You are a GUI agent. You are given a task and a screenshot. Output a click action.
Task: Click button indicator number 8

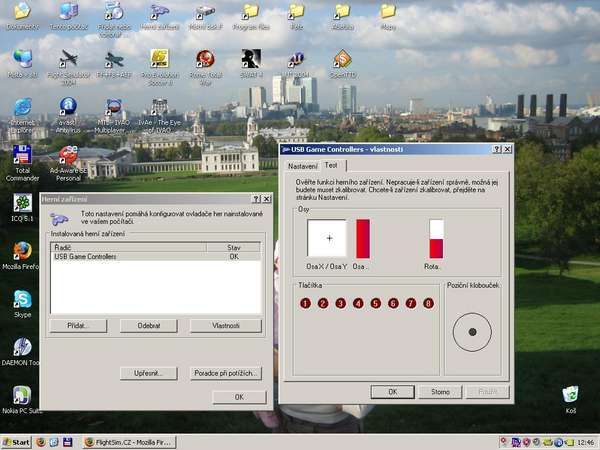(x=428, y=303)
